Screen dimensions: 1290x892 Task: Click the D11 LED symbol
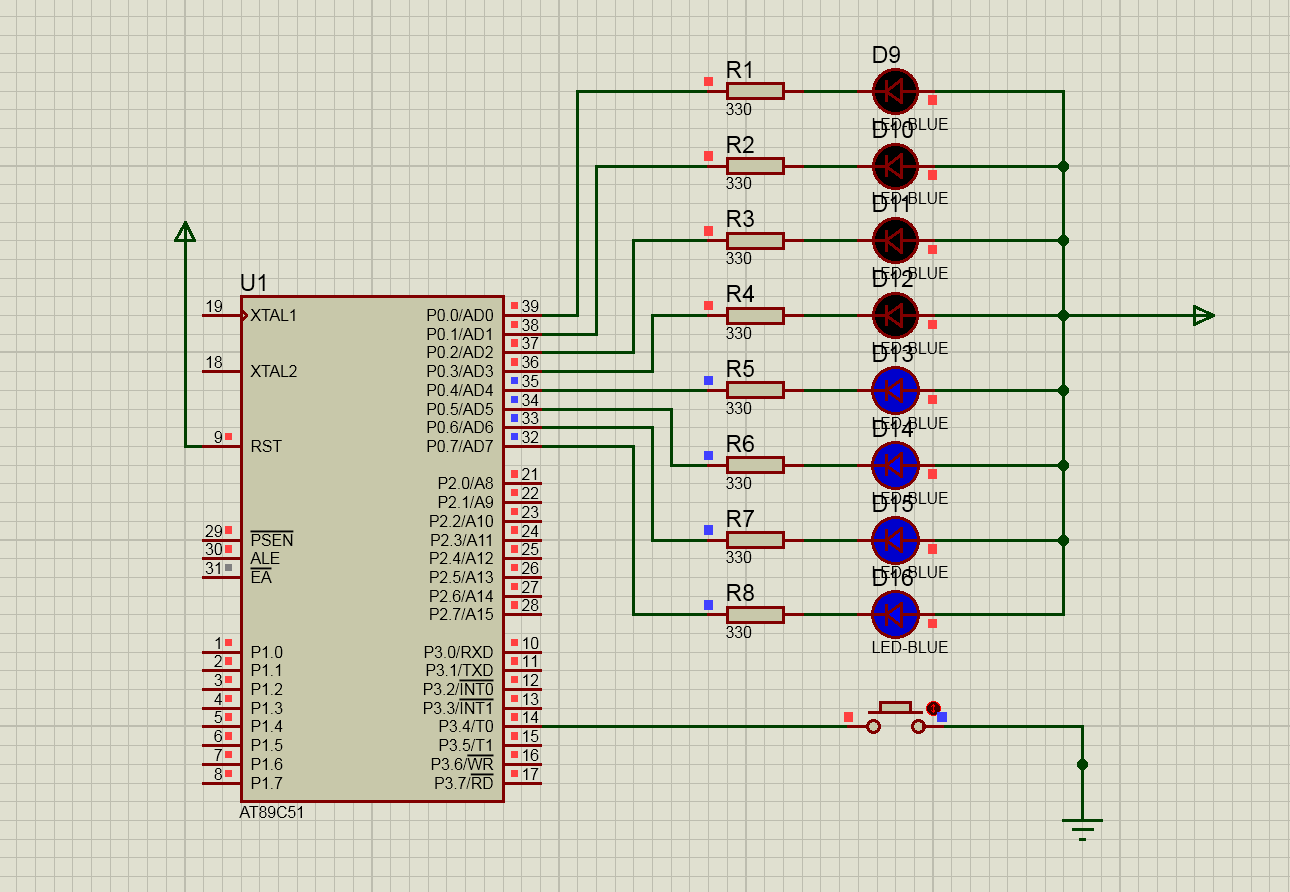pyautogui.click(x=895, y=241)
